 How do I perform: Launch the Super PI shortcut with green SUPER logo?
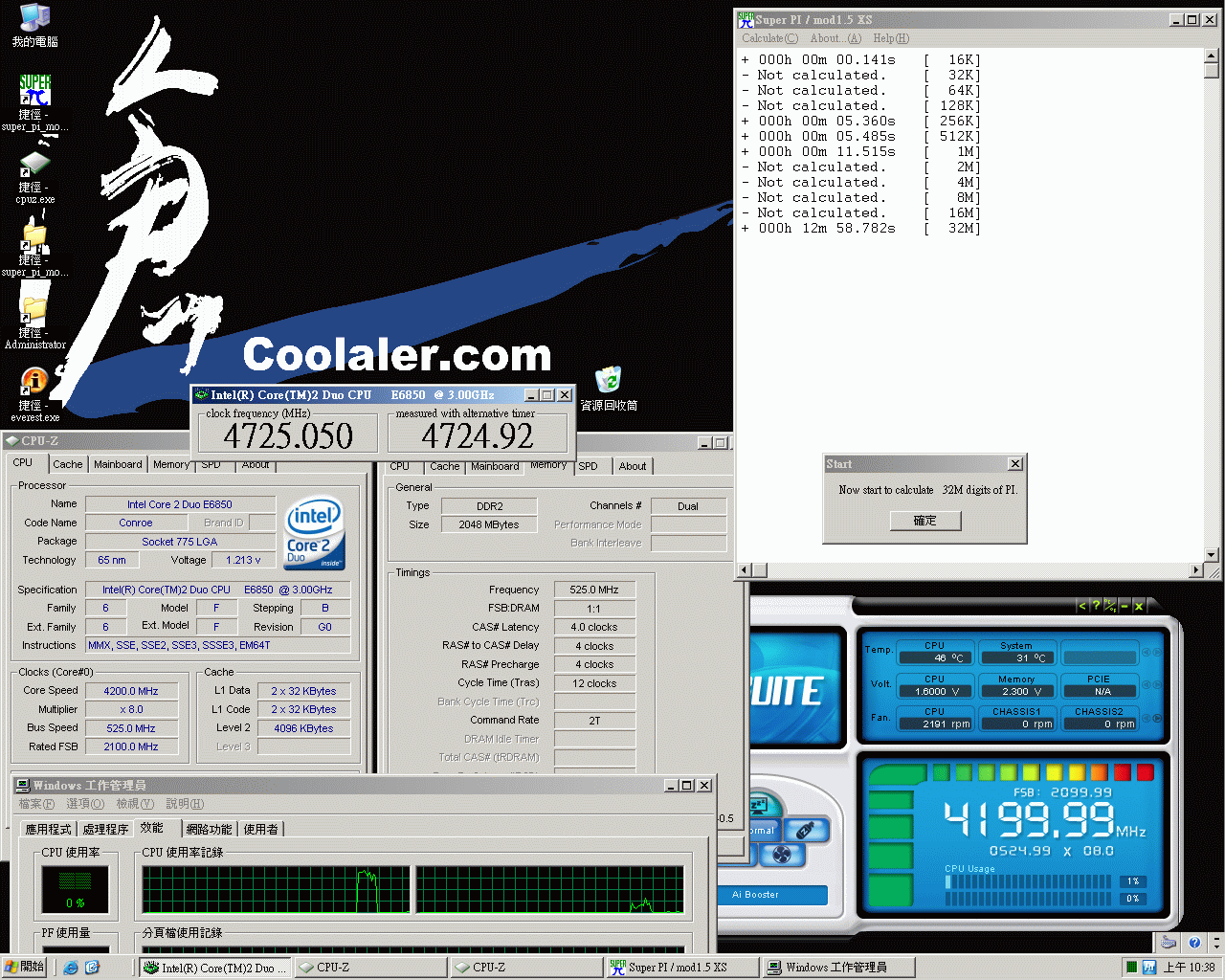pos(34,102)
